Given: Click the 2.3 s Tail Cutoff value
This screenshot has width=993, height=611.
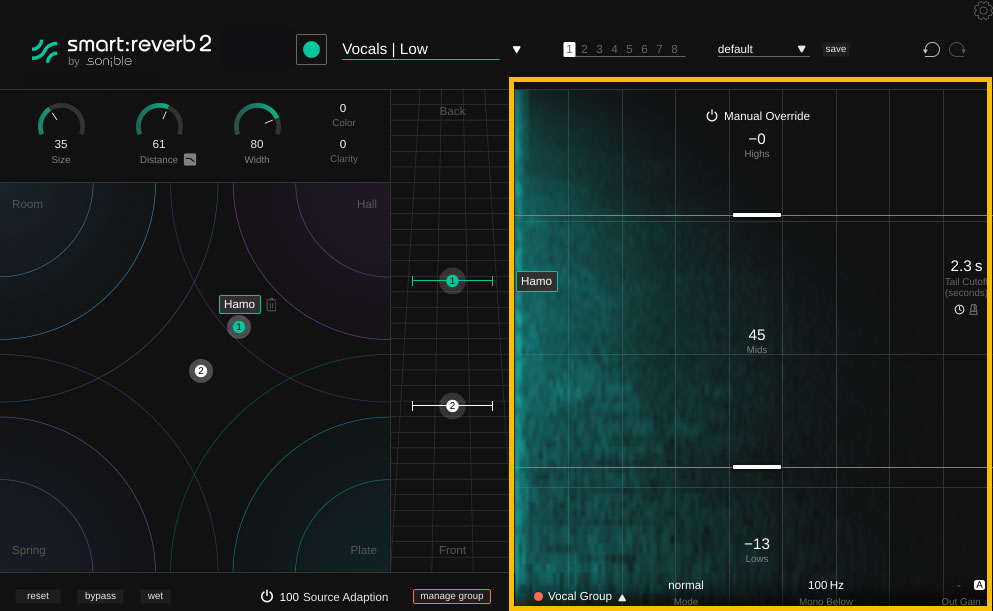Looking at the screenshot, I should [966, 266].
